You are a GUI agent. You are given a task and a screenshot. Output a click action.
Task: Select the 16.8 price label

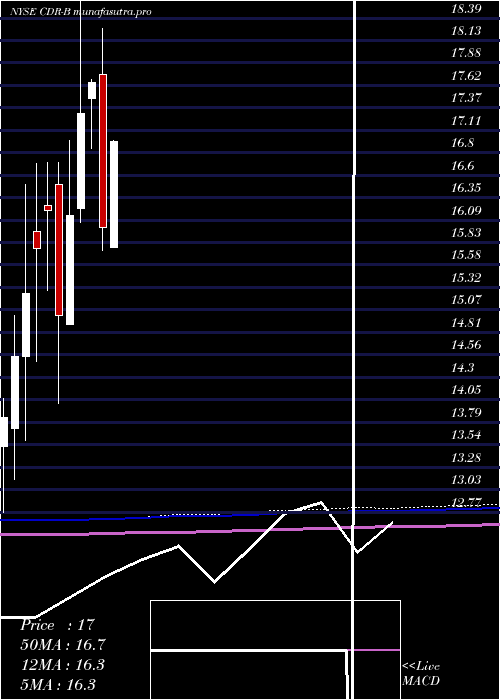click(463, 143)
